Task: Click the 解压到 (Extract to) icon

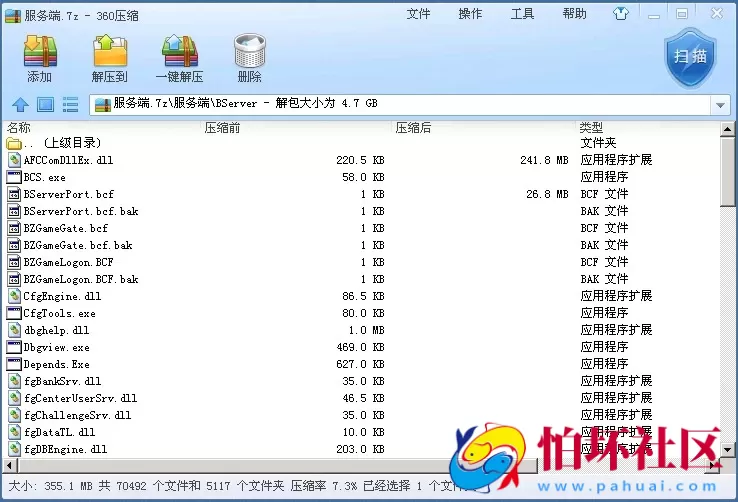Action: (x=110, y=51)
